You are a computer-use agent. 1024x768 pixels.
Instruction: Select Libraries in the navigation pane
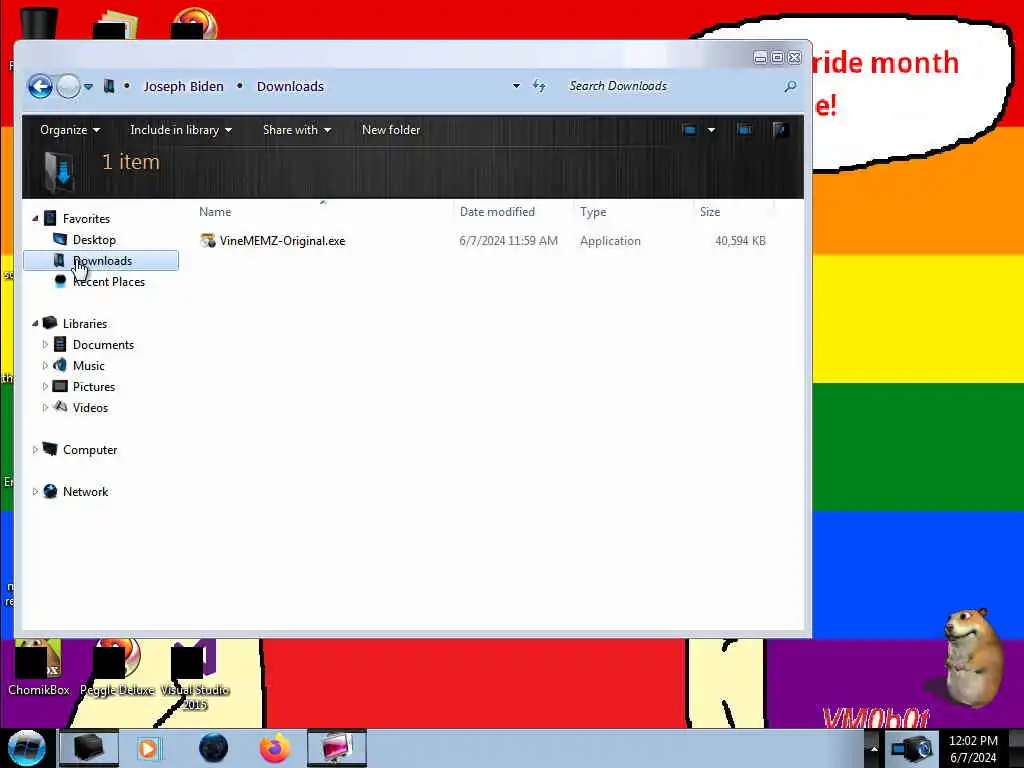pyautogui.click(x=85, y=323)
